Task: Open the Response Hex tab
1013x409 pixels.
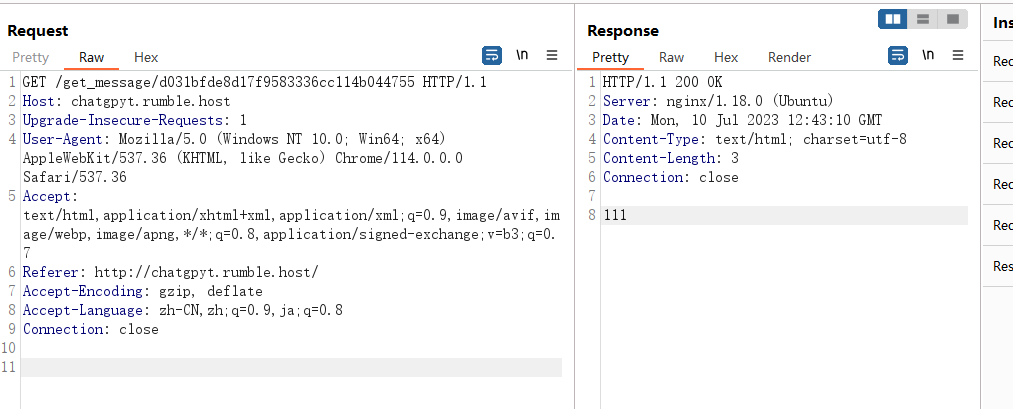Action: [726, 58]
